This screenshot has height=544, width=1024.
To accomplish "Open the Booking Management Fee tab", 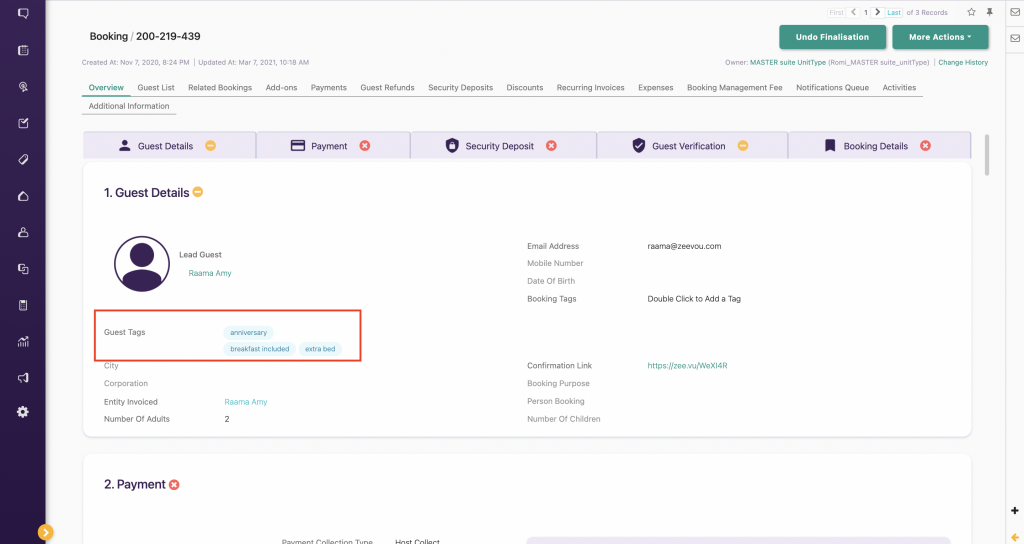I will (734, 88).
